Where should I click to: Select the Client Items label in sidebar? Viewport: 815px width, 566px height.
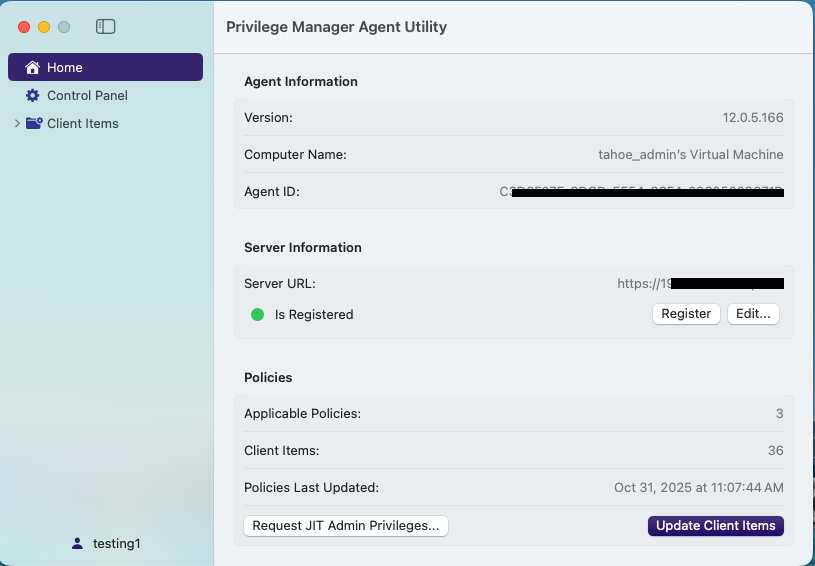click(x=83, y=124)
